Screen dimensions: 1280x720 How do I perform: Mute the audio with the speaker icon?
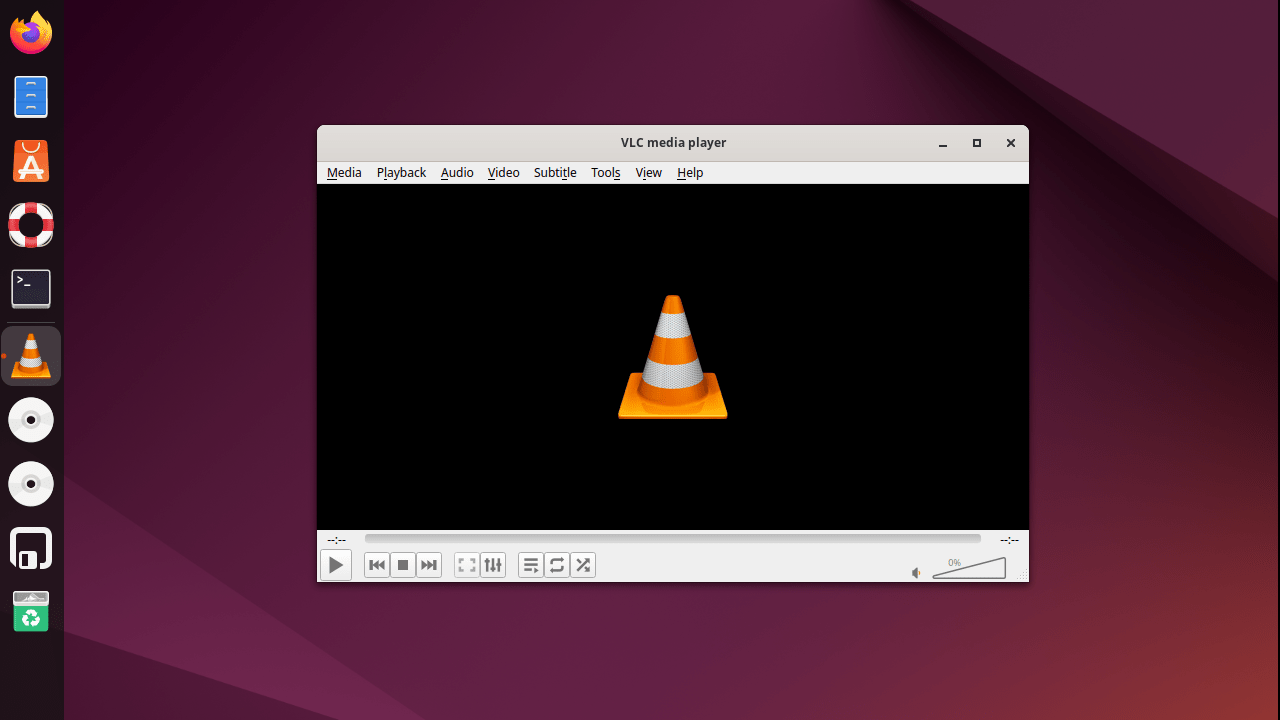pos(915,572)
